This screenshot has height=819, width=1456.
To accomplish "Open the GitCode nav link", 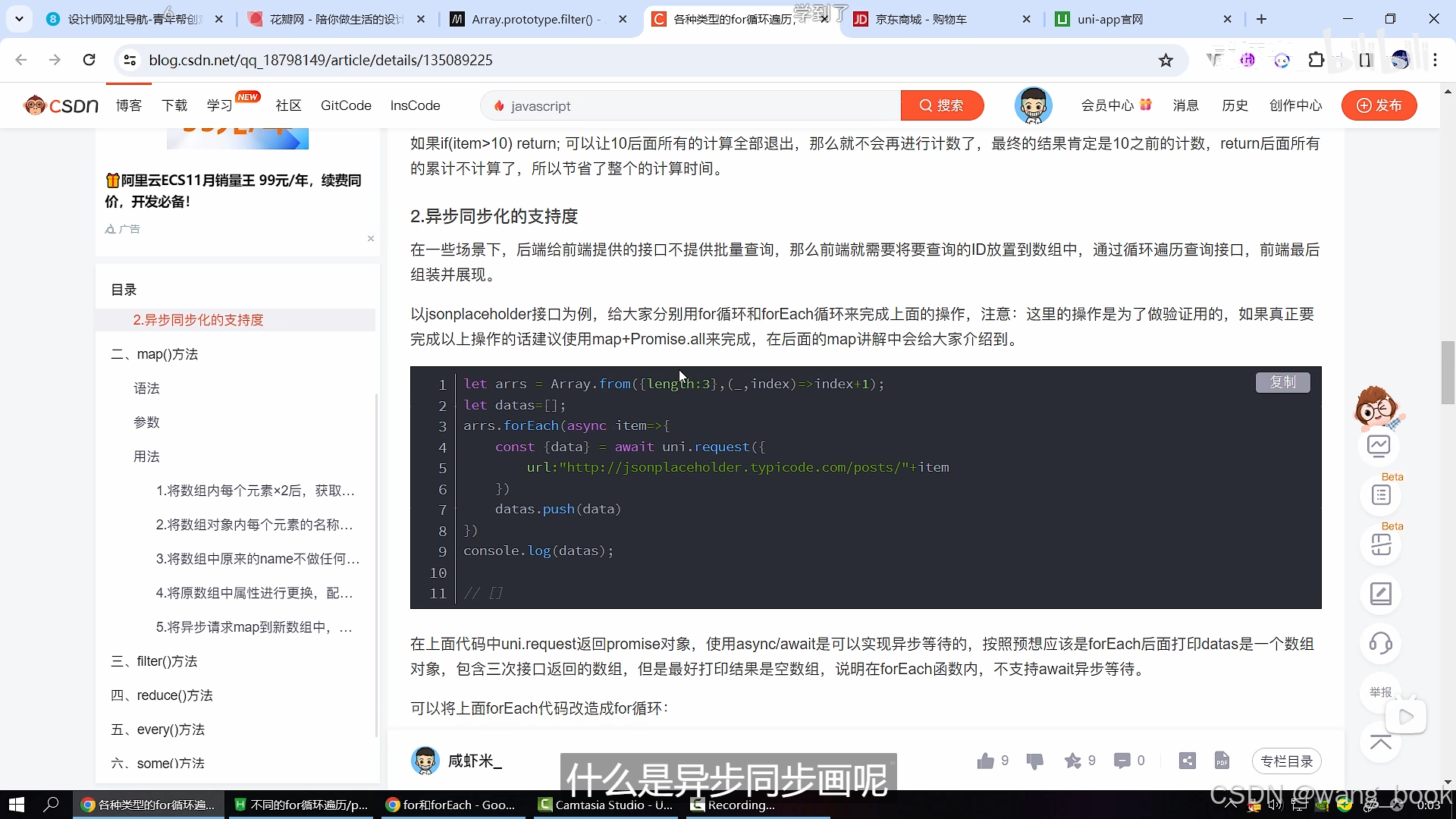I will [346, 105].
